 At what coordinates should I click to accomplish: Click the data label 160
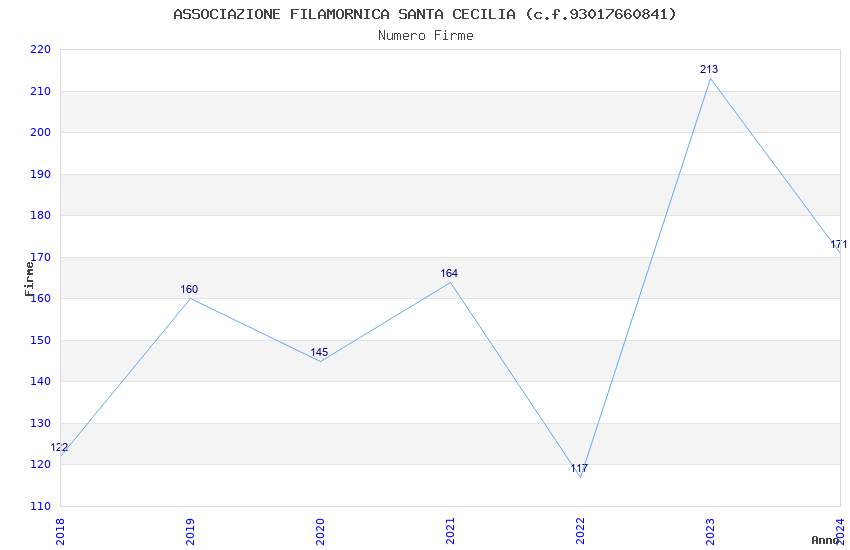click(x=189, y=289)
